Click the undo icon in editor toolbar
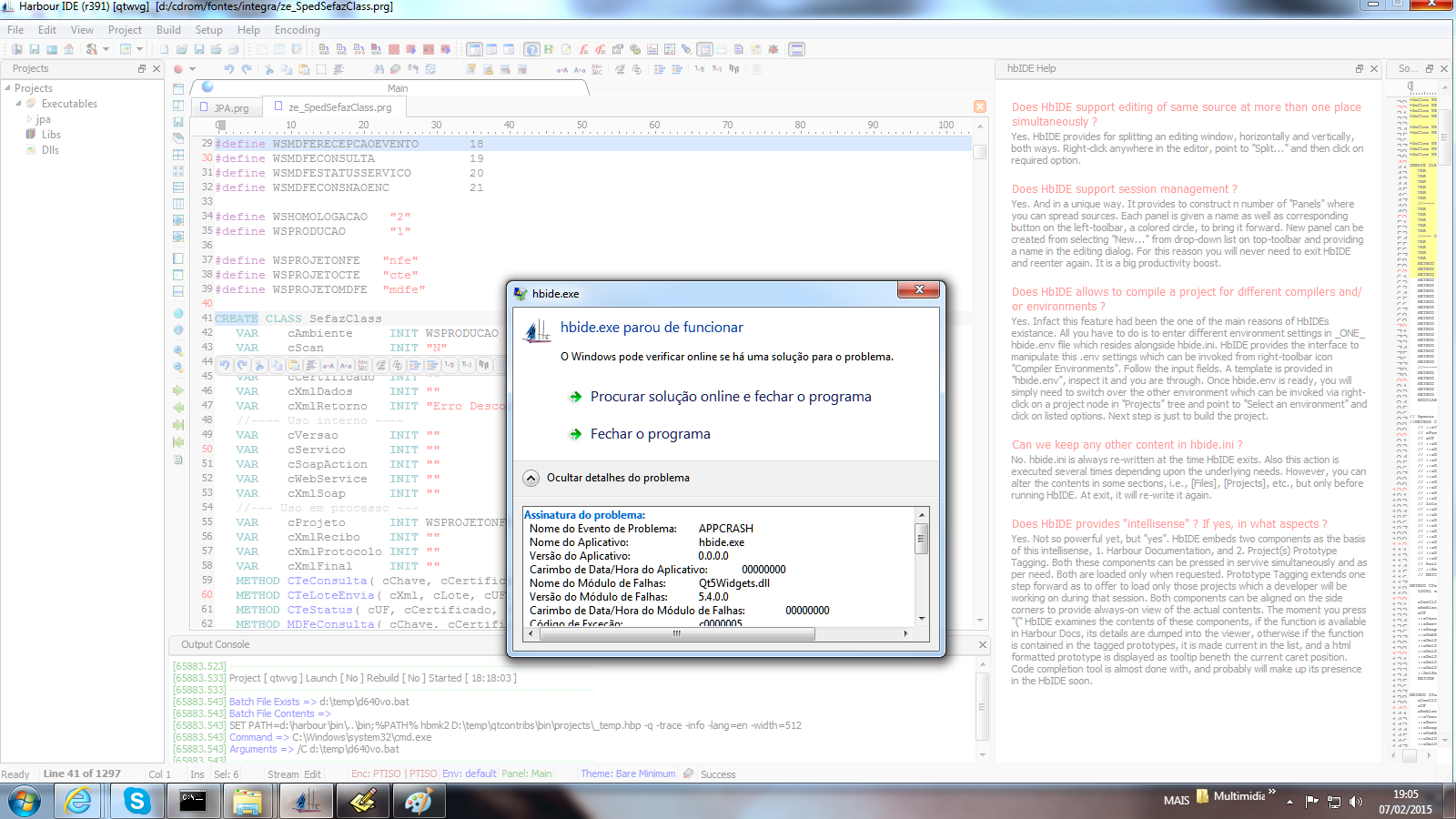The image size is (1456, 819). (x=229, y=69)
